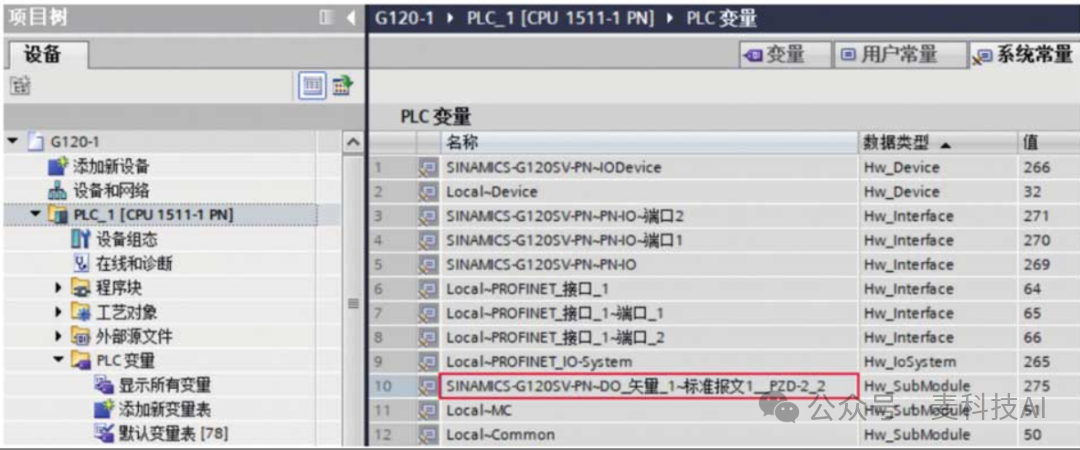Select the 工艺对象 folder label
The width and height of the screenshot is (1080, 450).
[126, 312]
